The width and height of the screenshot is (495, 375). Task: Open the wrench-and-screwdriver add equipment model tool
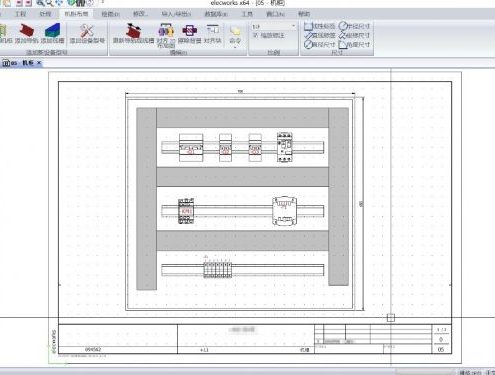click(x=87, y=30)
